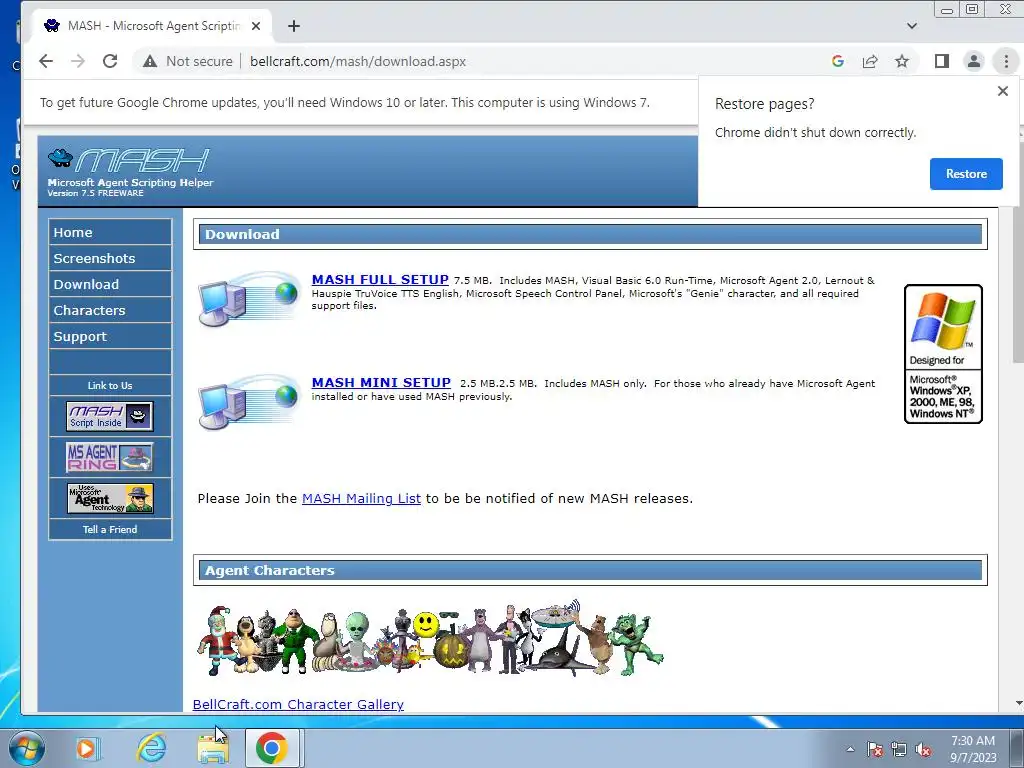
Task: Click the network tray icon
Action: (x=899, y=749)
